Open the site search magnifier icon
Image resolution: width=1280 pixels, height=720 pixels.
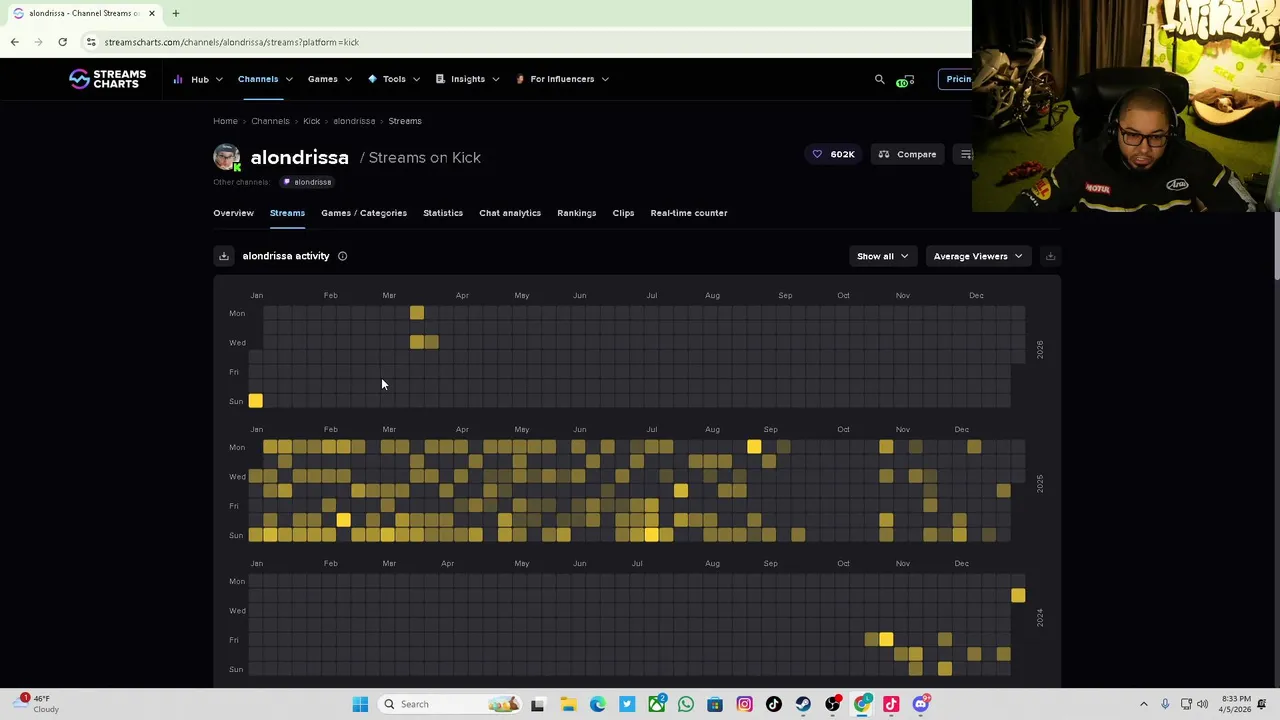880,79
